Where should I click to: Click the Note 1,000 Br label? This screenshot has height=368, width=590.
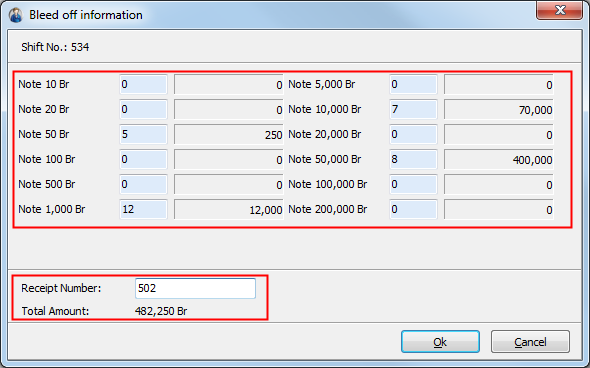pos(52,209)
